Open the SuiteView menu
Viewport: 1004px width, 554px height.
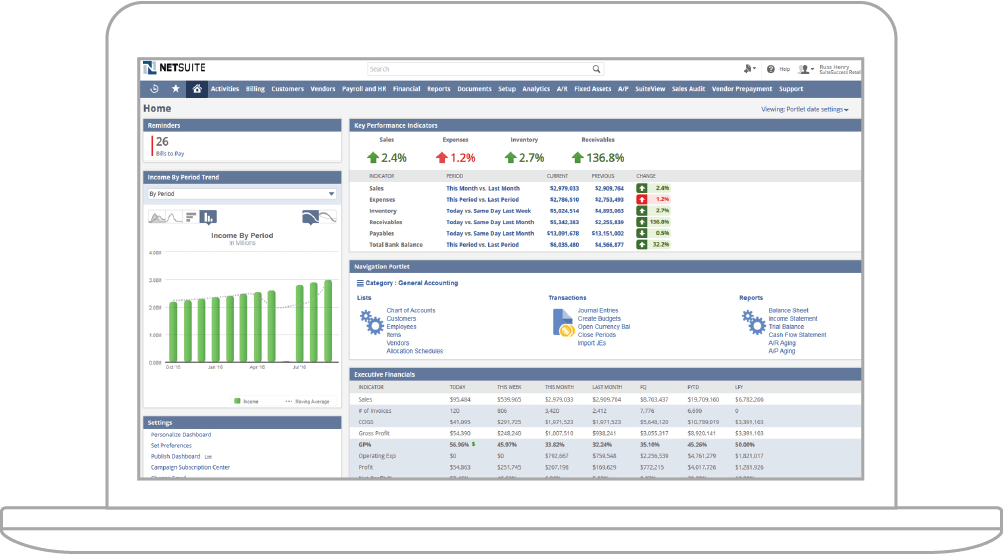coord(650,89)
